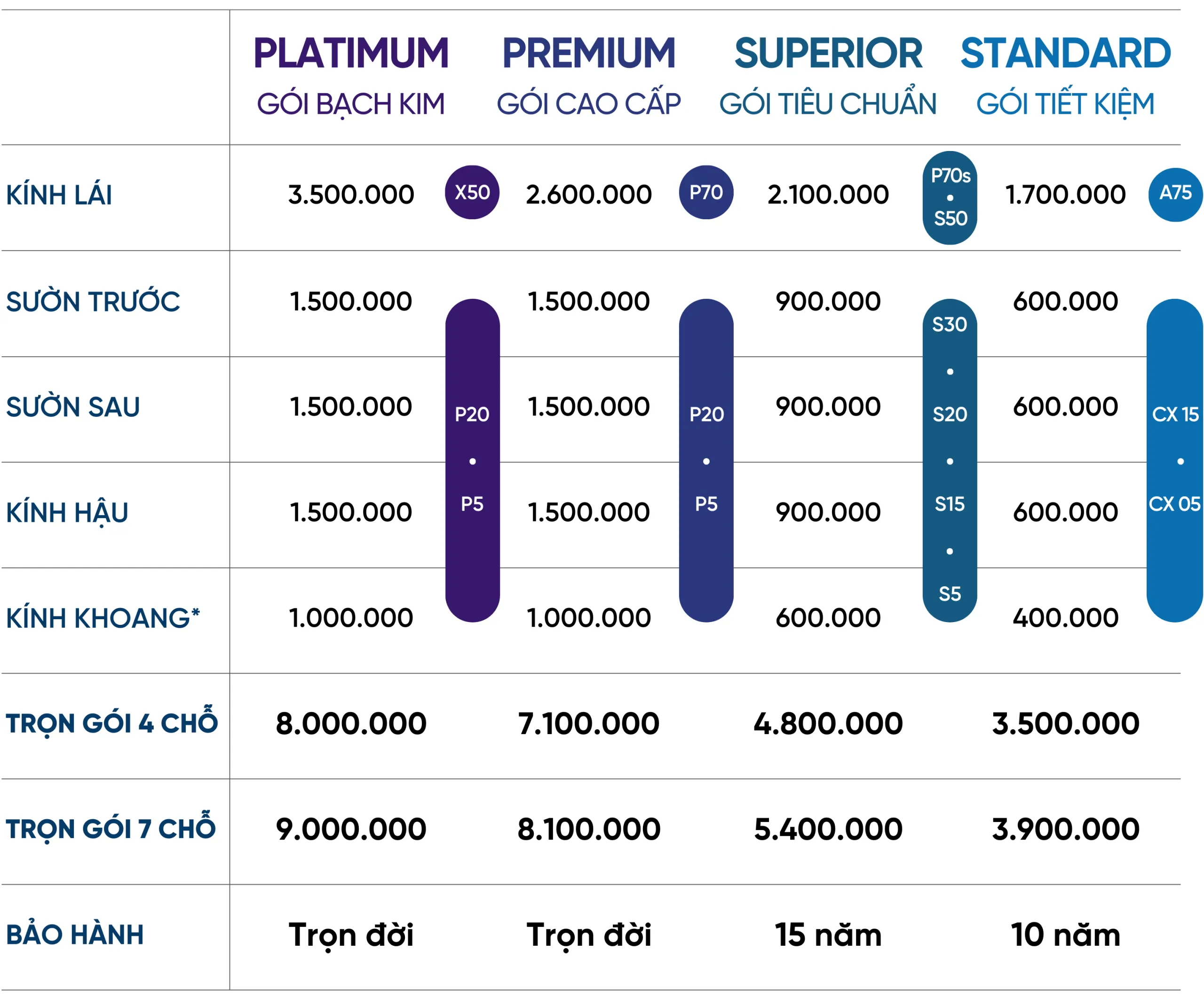Click the GÓI TIẾT KIỆM subtitle
The image size is (1204, 1006).
click(1065, 104)
